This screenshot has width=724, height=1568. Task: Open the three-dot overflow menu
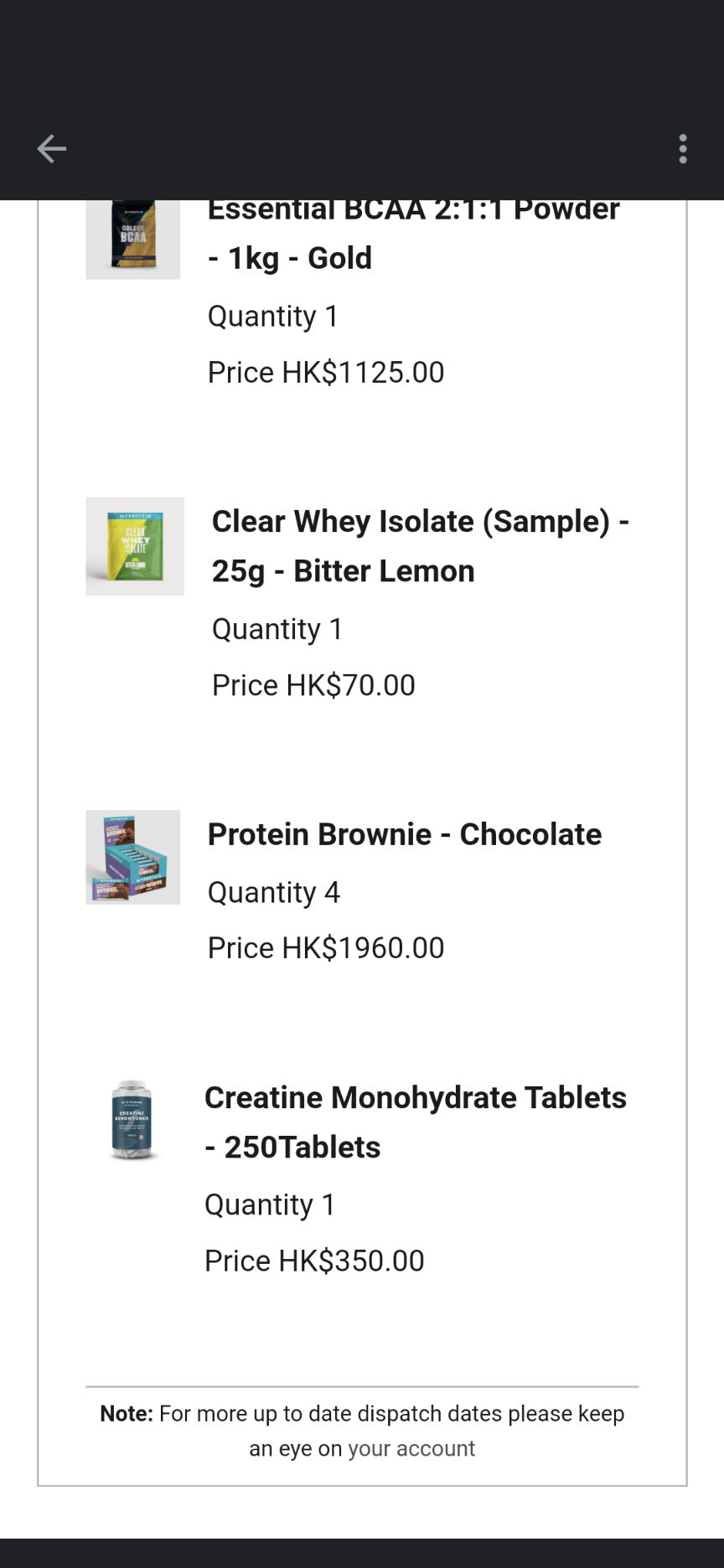pos(683,149)
